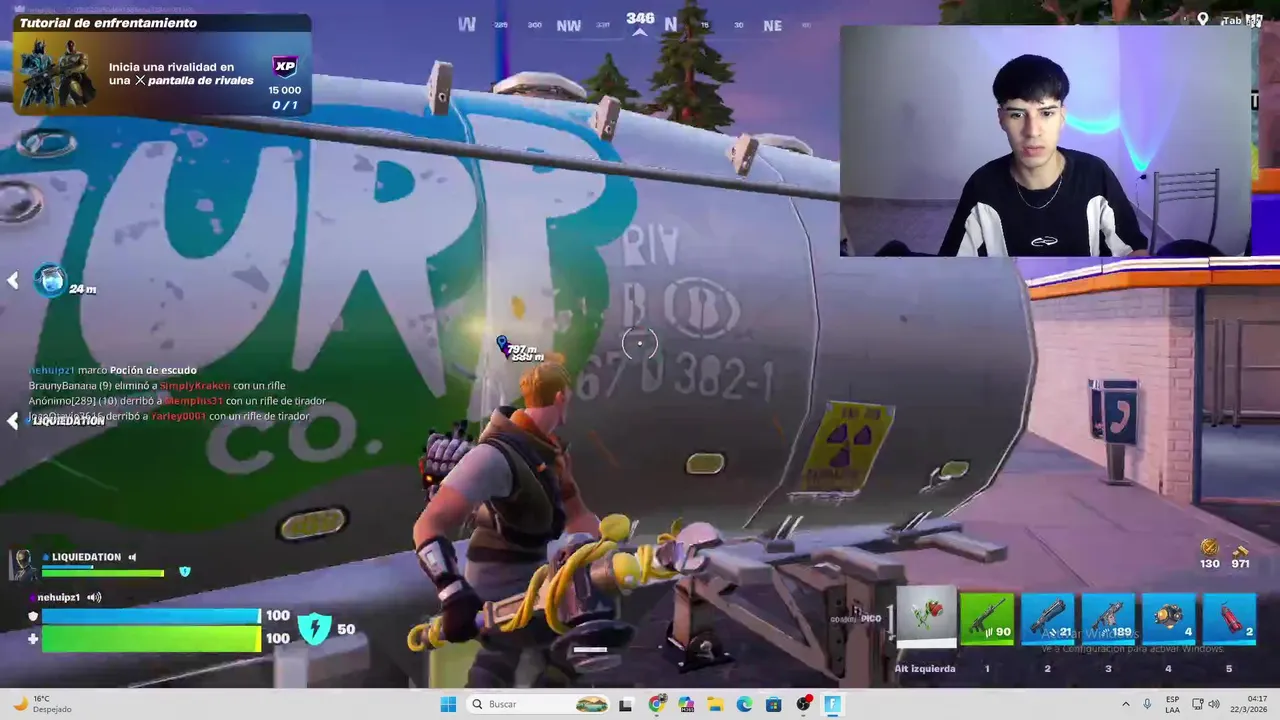Image resolution: width=1280 pixels, height=720 pixels.
Task: Click the 'Memphis31' name in kill feed
Action: click(194, 401)
